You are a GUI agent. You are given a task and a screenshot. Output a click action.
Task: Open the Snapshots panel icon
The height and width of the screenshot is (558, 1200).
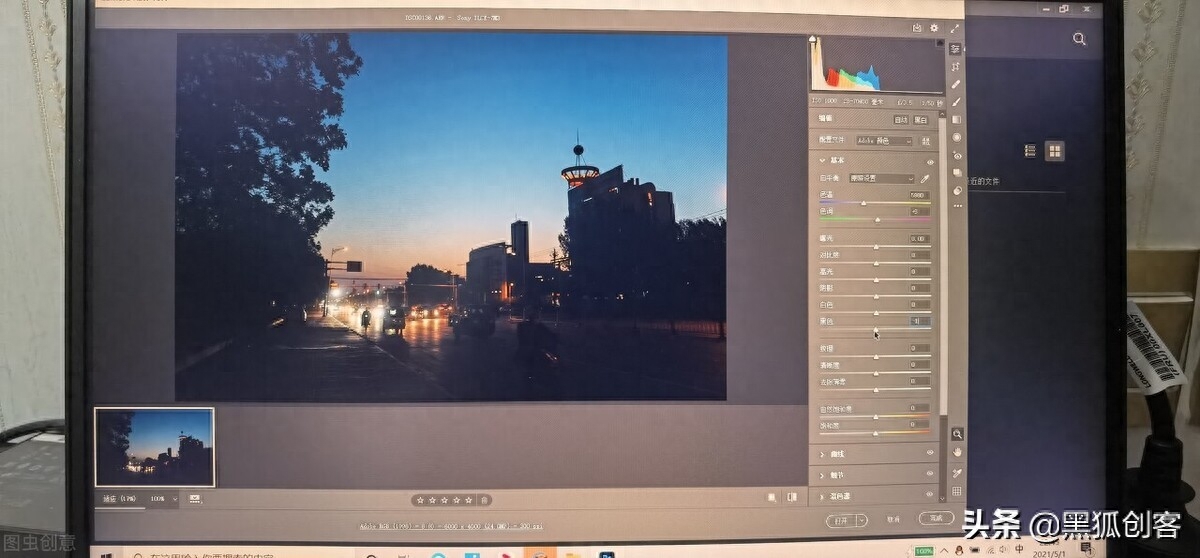pyautogui.click(x=956, y=173)
